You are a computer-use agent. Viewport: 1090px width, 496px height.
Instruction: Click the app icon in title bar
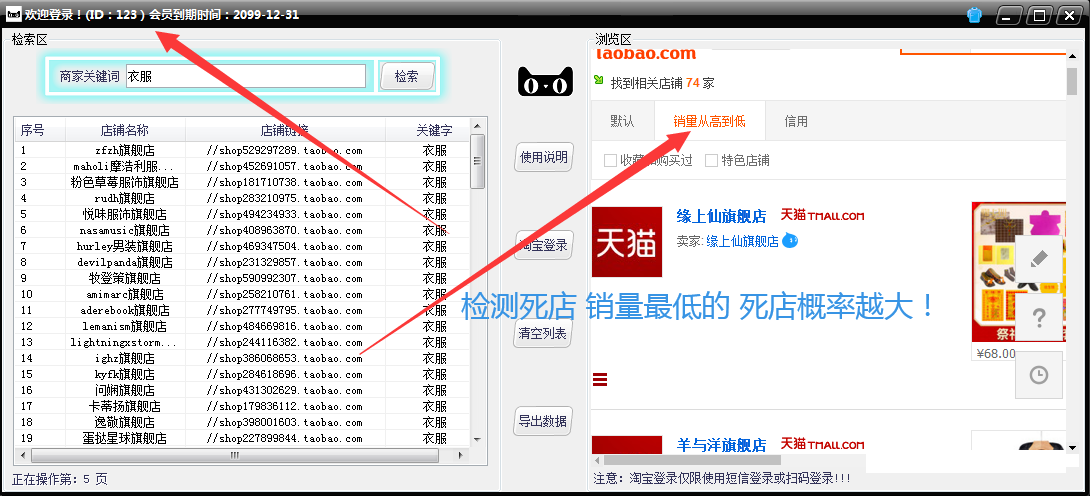click(14, 14)
